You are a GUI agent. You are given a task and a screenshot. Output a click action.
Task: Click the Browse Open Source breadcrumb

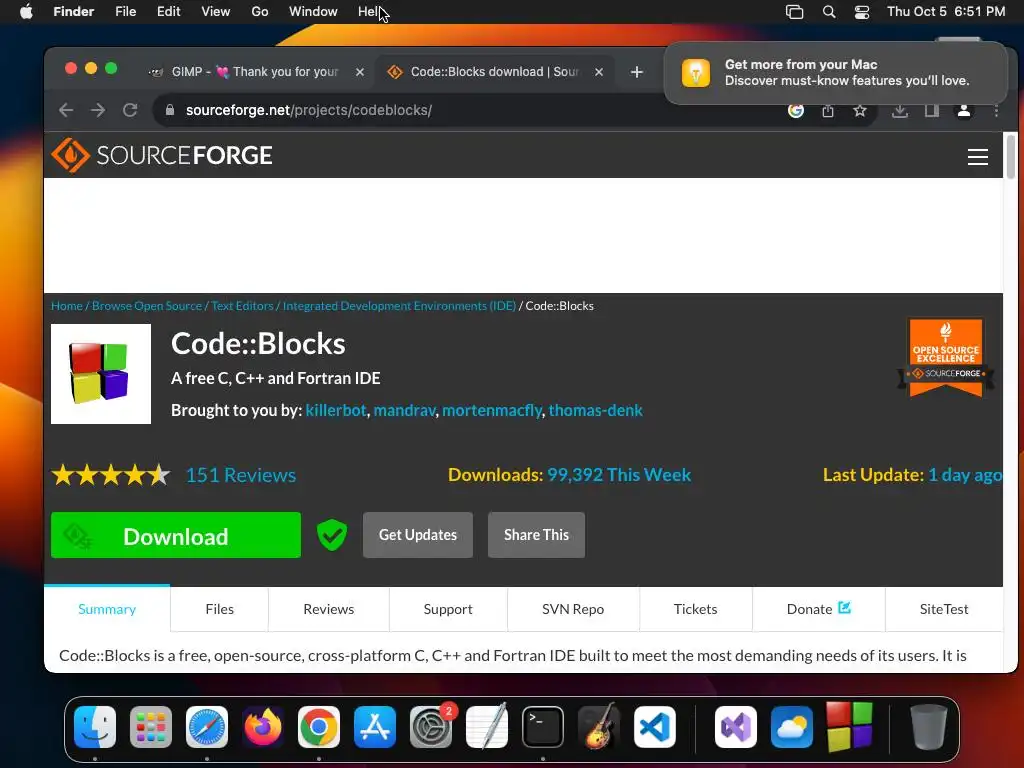(147, 306)
